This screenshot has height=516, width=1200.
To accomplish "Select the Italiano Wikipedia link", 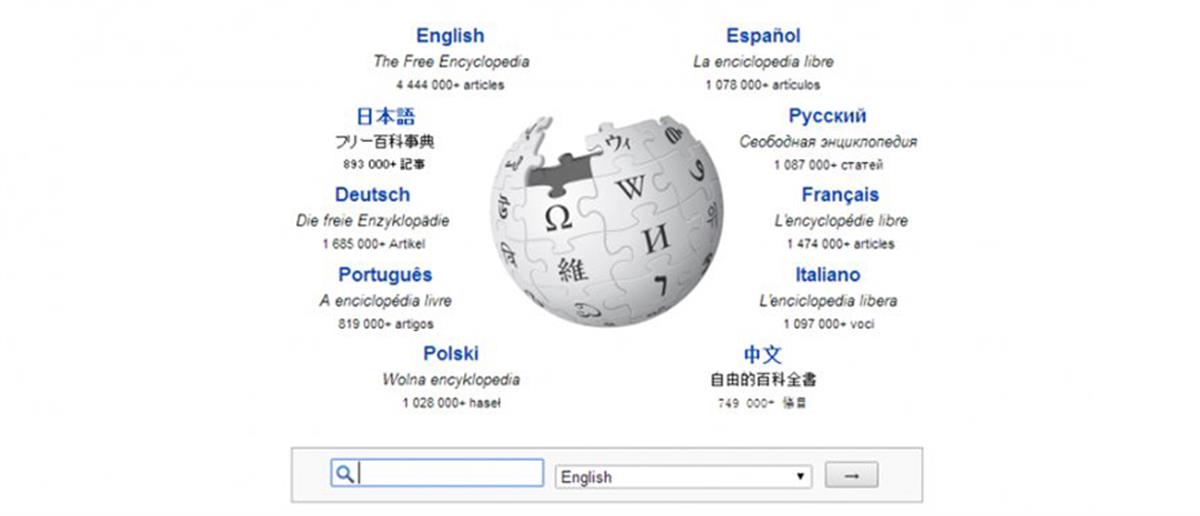I will 827,274.
